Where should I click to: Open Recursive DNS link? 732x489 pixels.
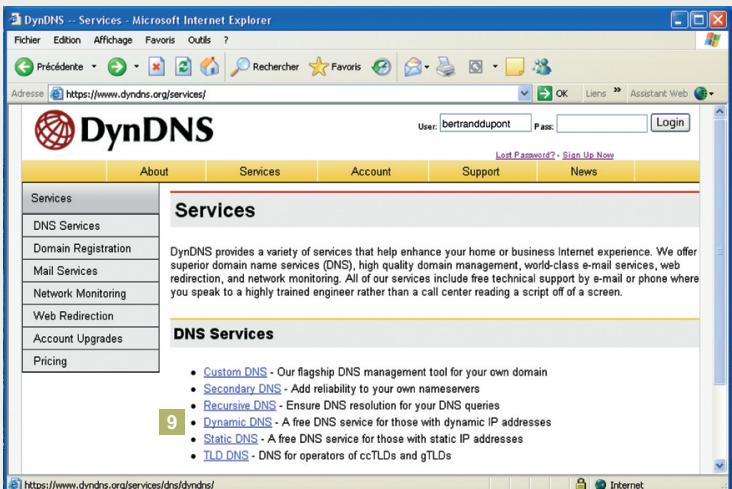(x=239, y=405)
